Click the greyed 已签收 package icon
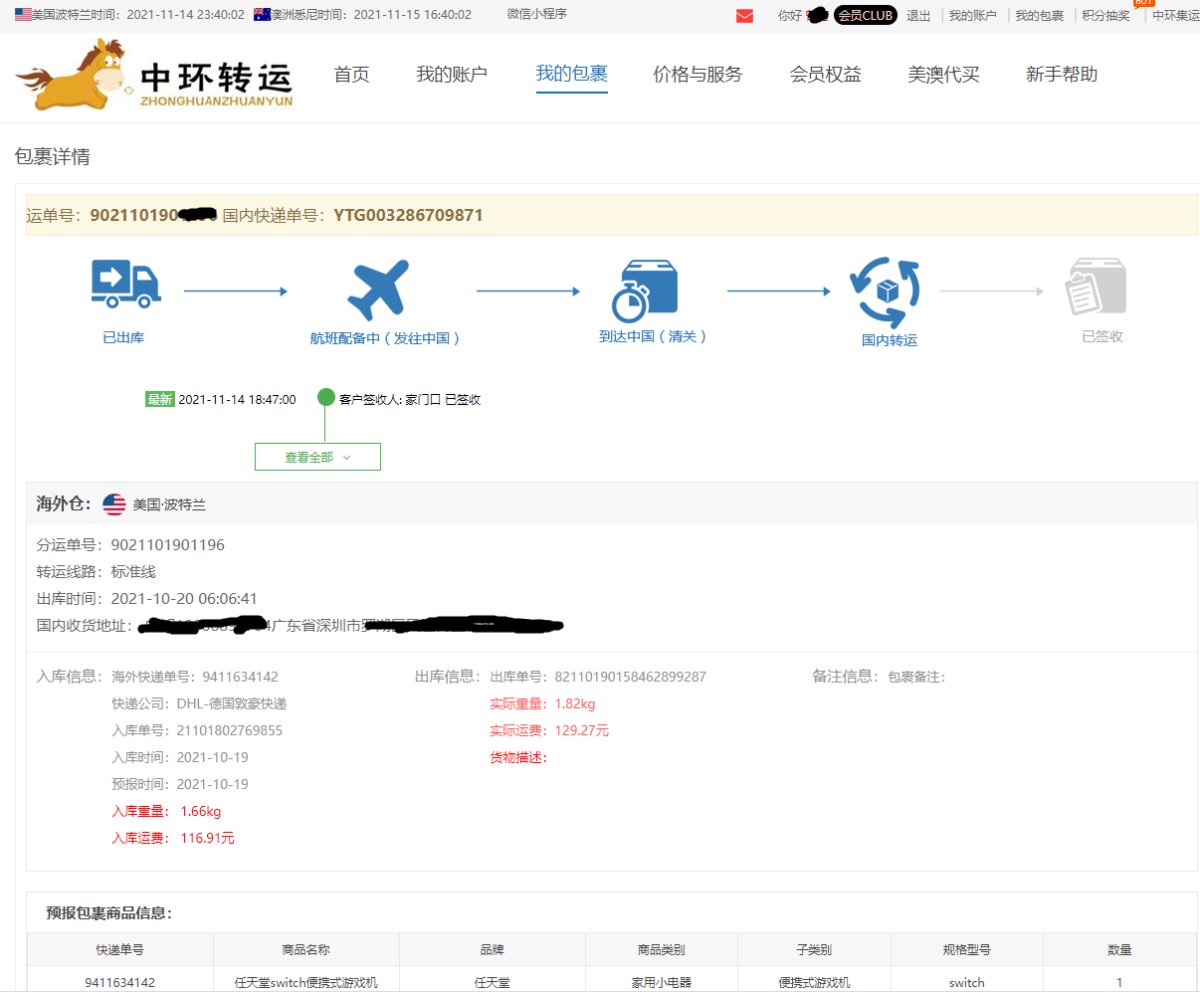The width and height of the screenshot is (1200, 993). tap(1096, 288)
